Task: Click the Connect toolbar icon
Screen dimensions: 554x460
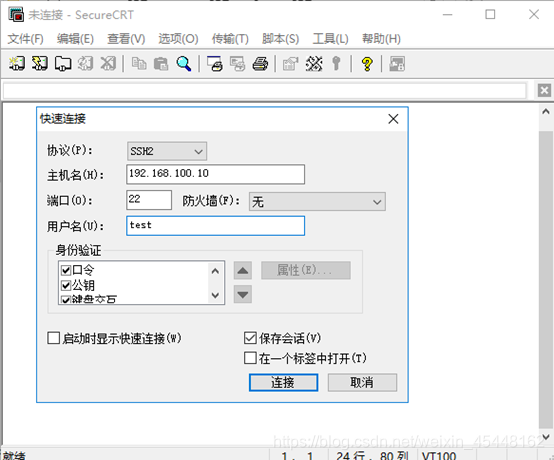Action: click(17, 64)
